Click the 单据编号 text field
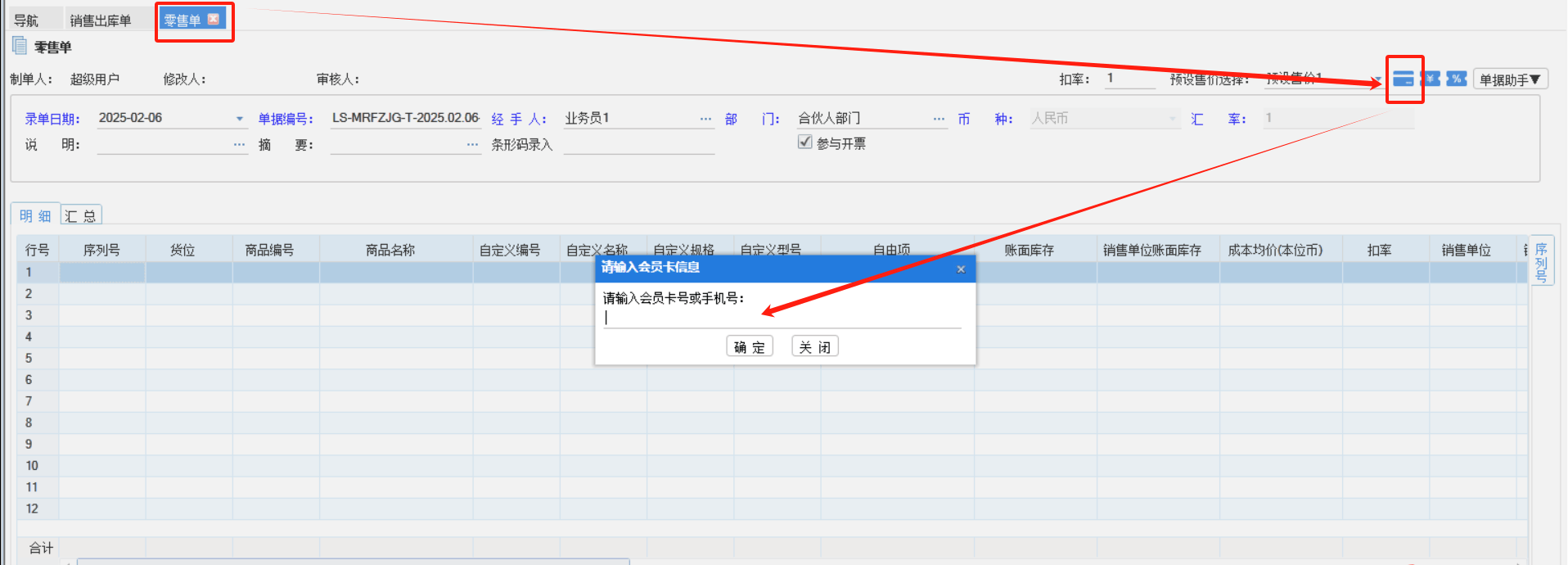This screenshot has height=565, width=1568. (x=405, y=118)
